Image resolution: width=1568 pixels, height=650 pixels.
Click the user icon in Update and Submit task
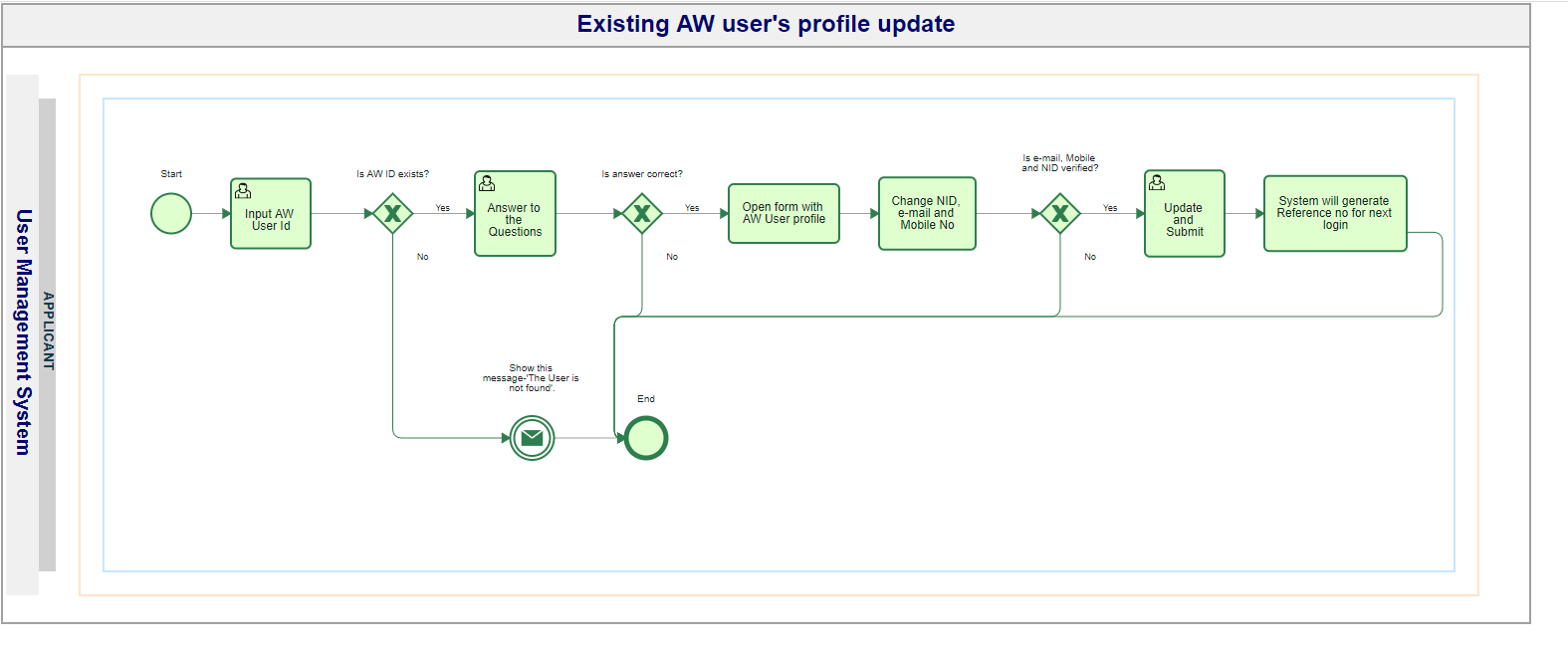(x=1157, y=182)
